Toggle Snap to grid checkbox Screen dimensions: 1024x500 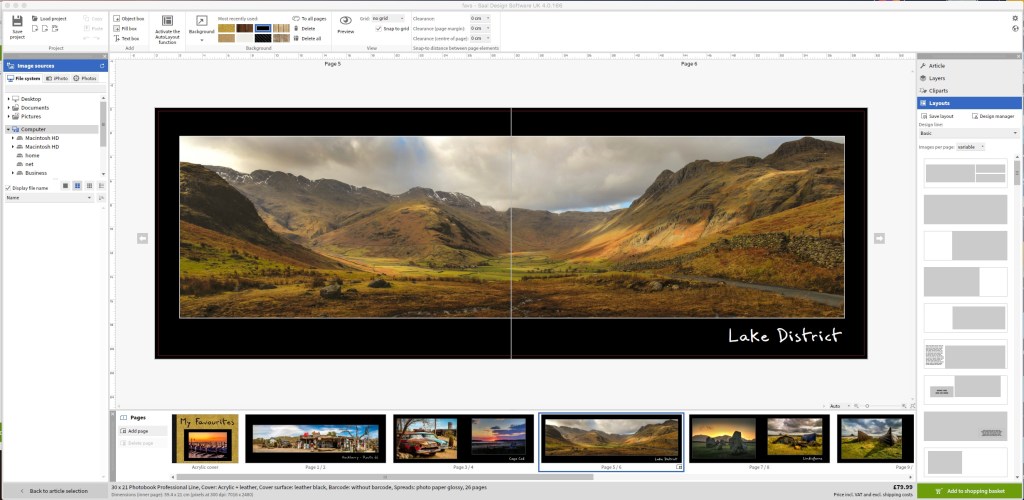point(379,29)
